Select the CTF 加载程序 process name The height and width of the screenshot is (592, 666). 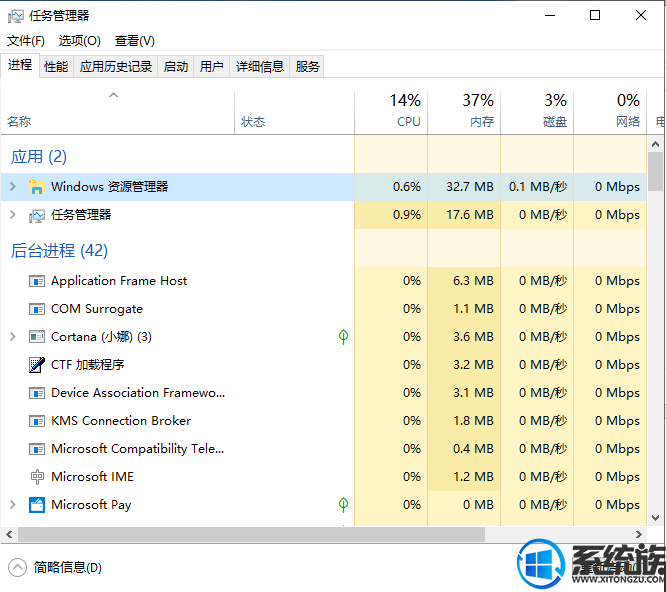pyautogui.click(x=87, y=365)
